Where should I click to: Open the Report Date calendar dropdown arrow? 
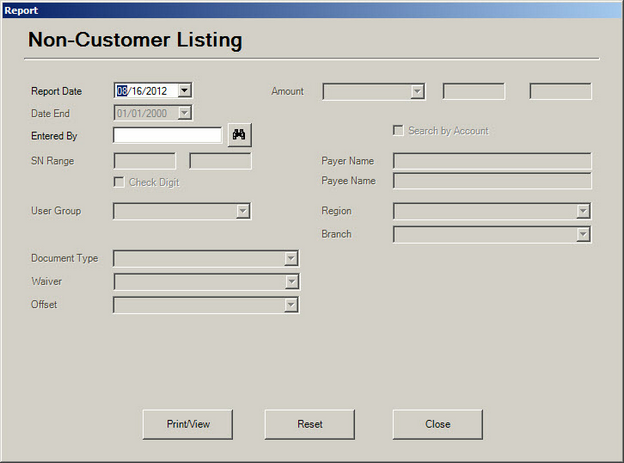pyautogui.click(x=184, y=90)
